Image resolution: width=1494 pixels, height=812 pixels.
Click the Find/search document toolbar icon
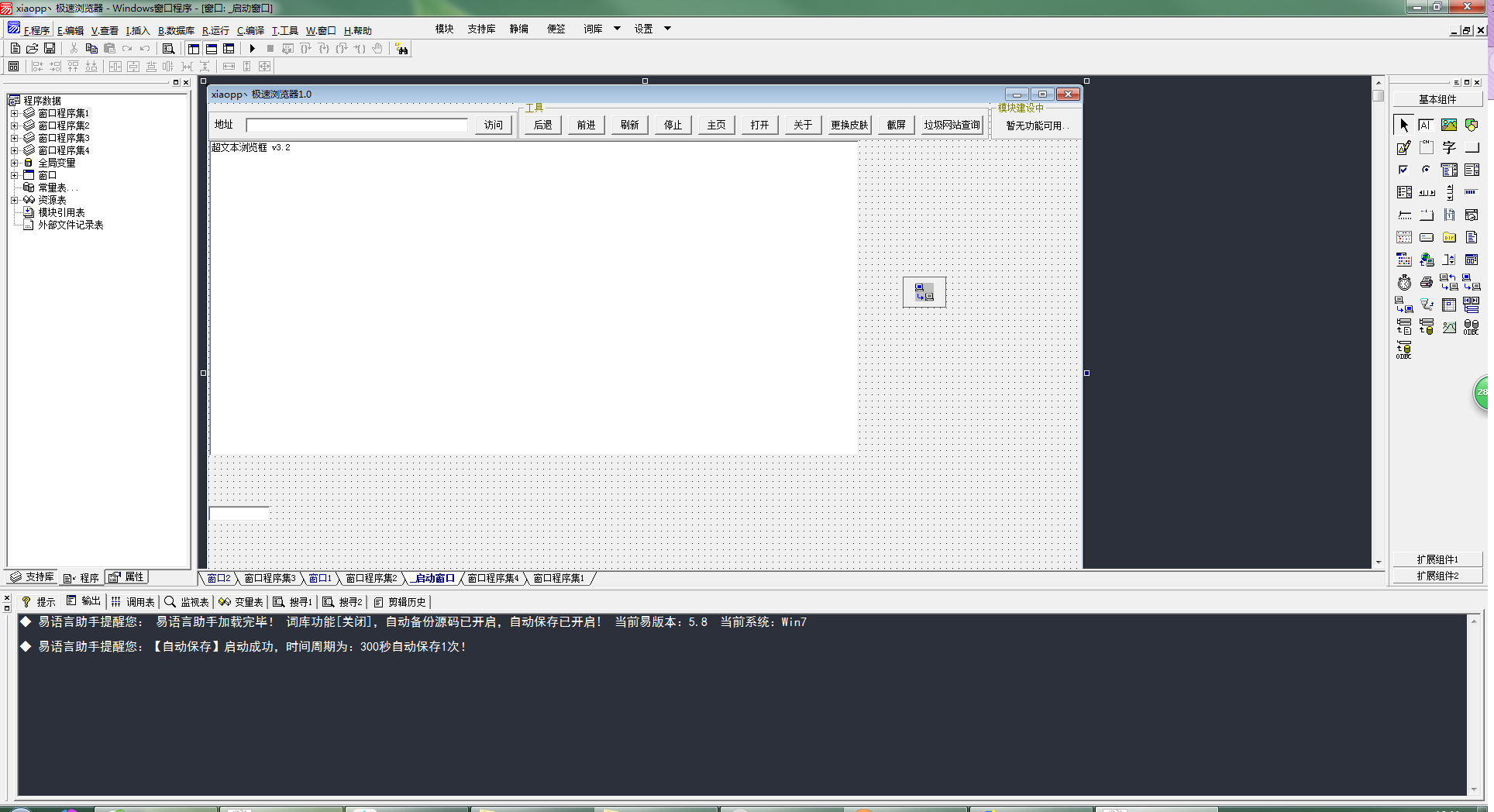coord(168,49)
